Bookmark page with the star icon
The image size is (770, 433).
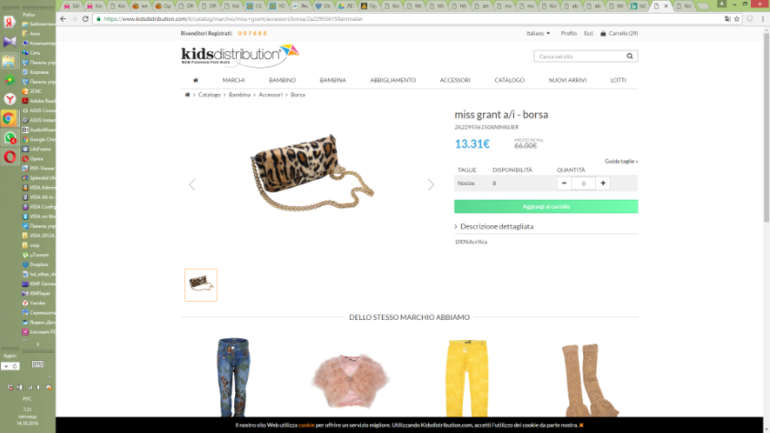[x=737, y=19]
